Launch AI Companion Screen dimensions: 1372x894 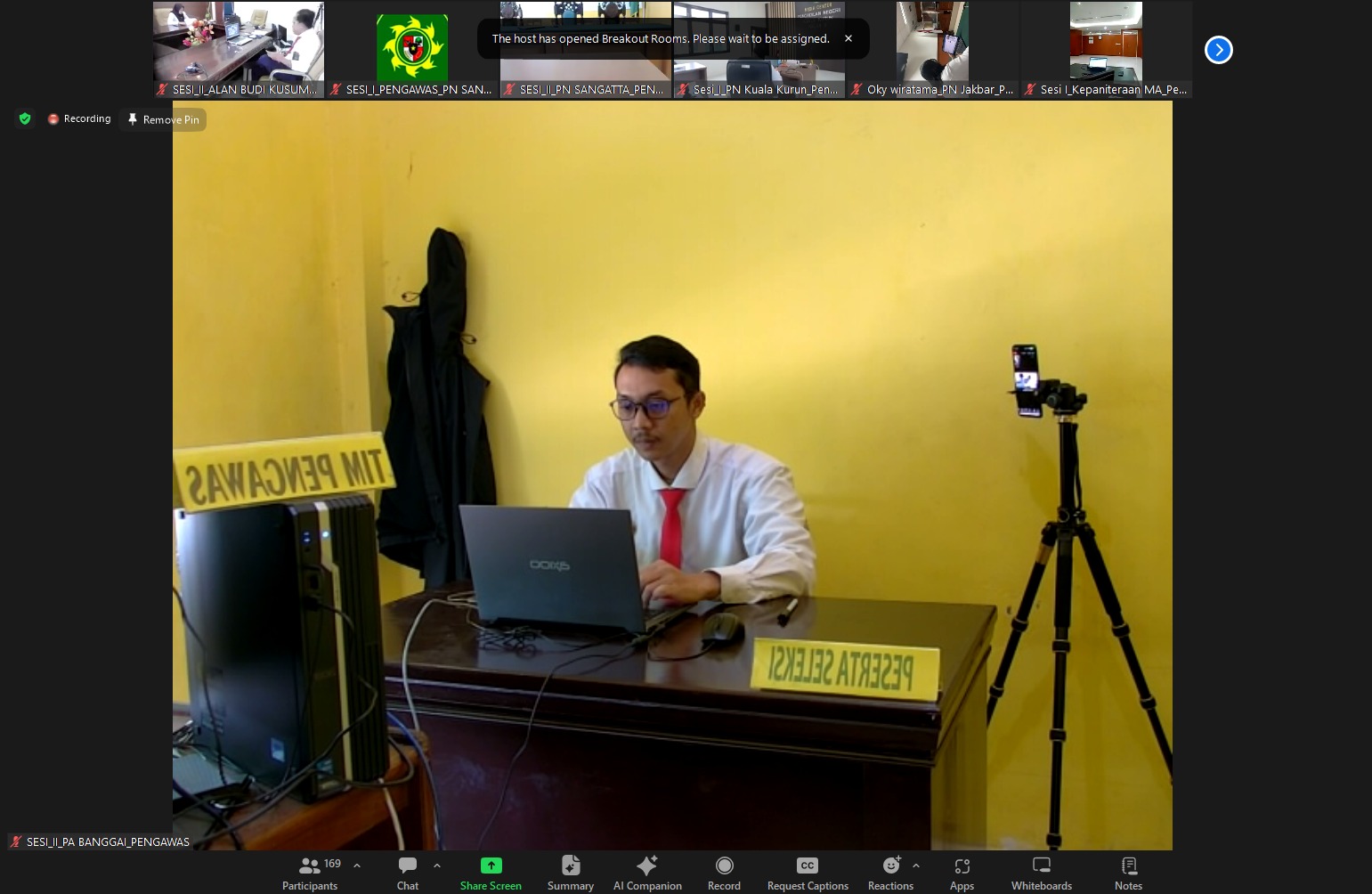[647, 873]
